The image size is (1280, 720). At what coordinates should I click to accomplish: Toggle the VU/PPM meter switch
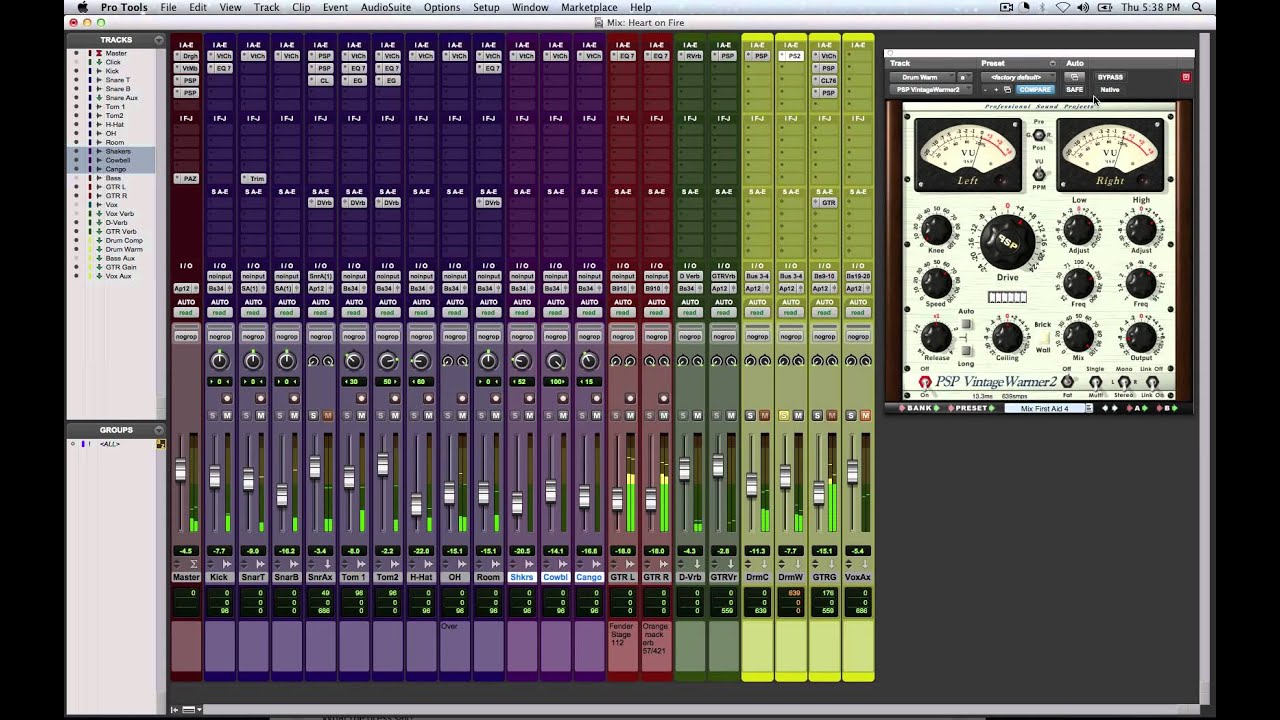click(1039, 175)
